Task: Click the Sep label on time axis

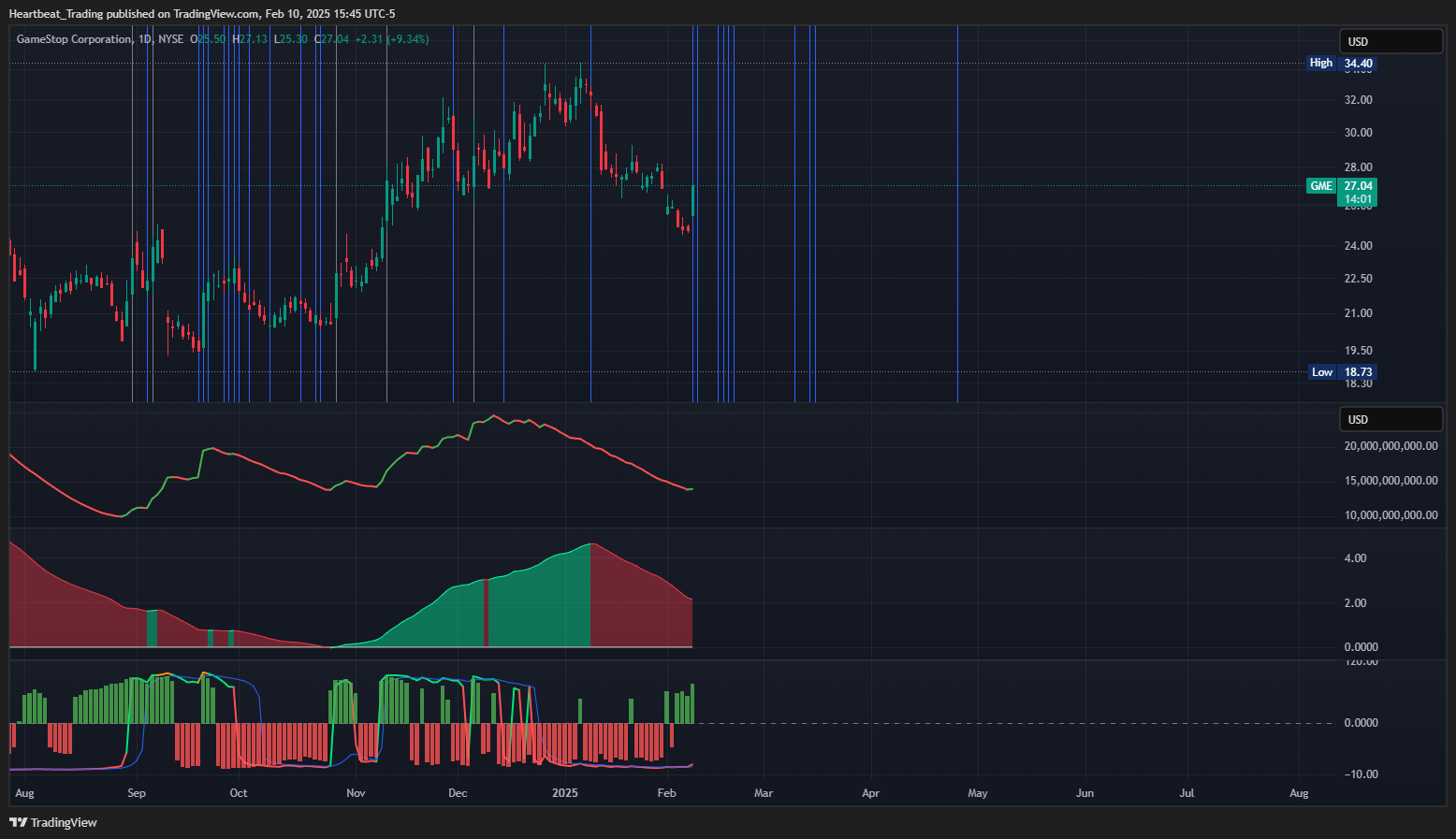Action: click(137, 793)
